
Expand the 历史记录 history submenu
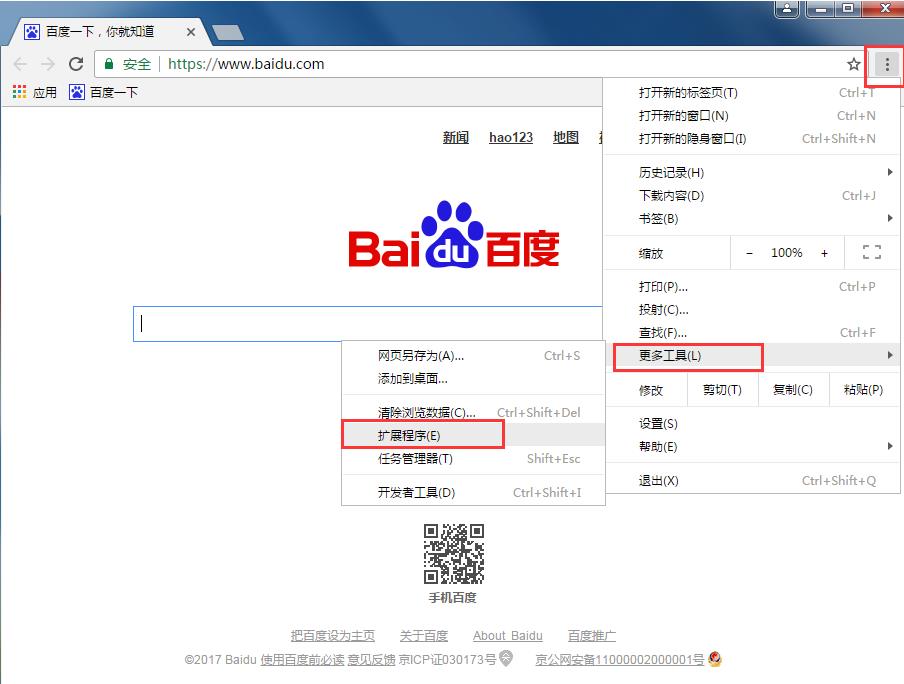click(x=892, y=172)
